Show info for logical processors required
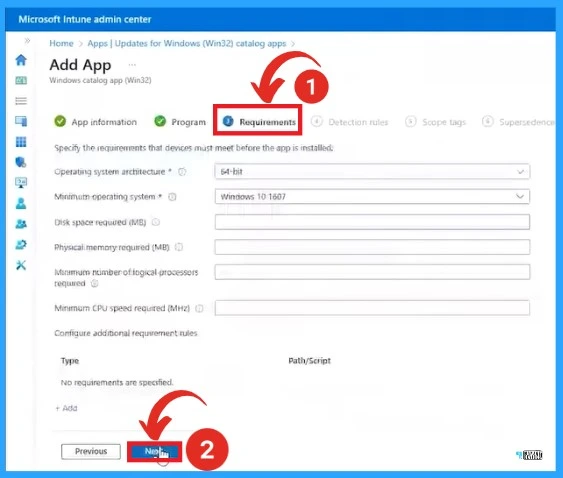This screenshot has width=563, height=478. [94, 283]
